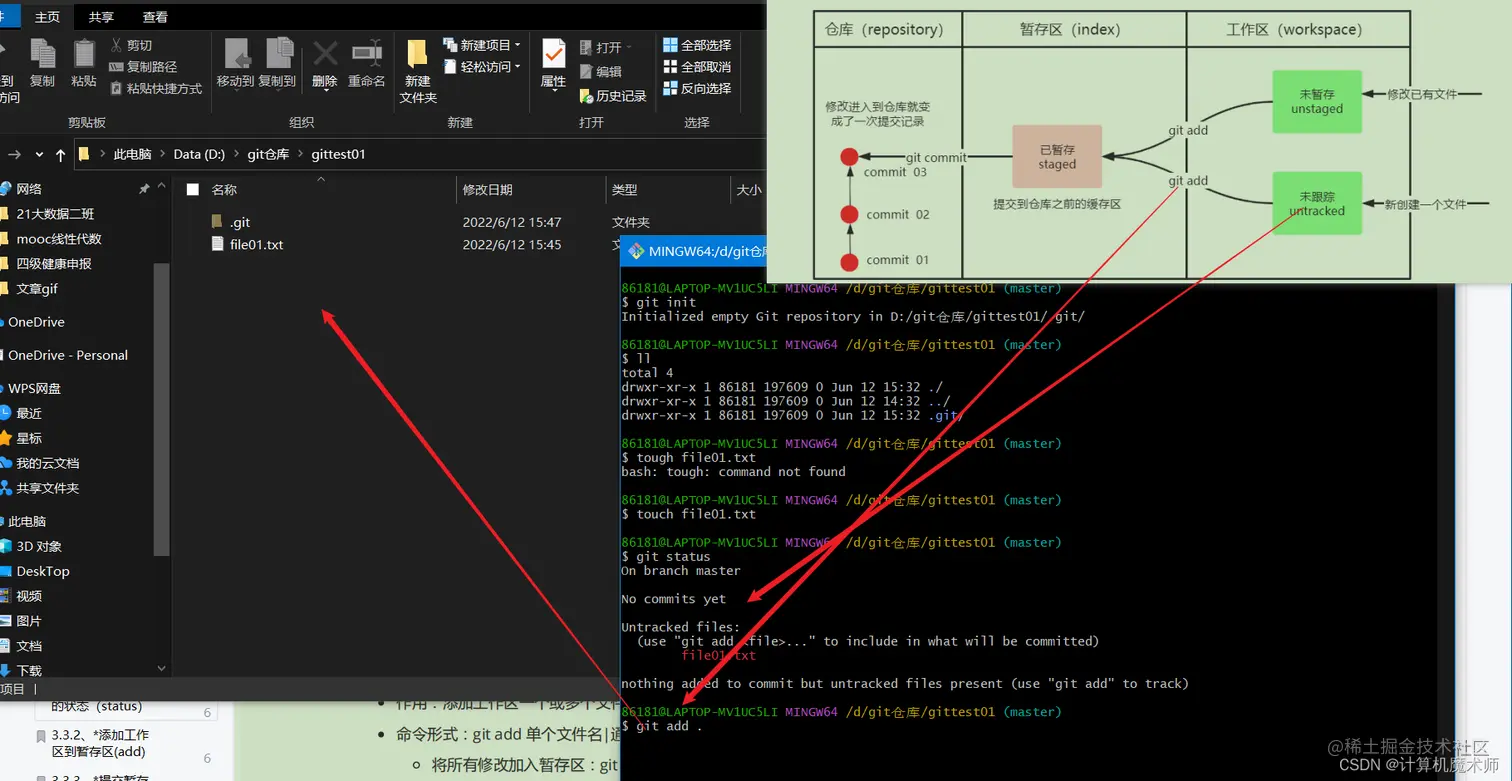Image resolution: width=1512 pixels, height=781 pixels.
Task: Open 3.3.2 添加工作区到暂存区(add) outline entry
Action: click(x=100, y=743)
